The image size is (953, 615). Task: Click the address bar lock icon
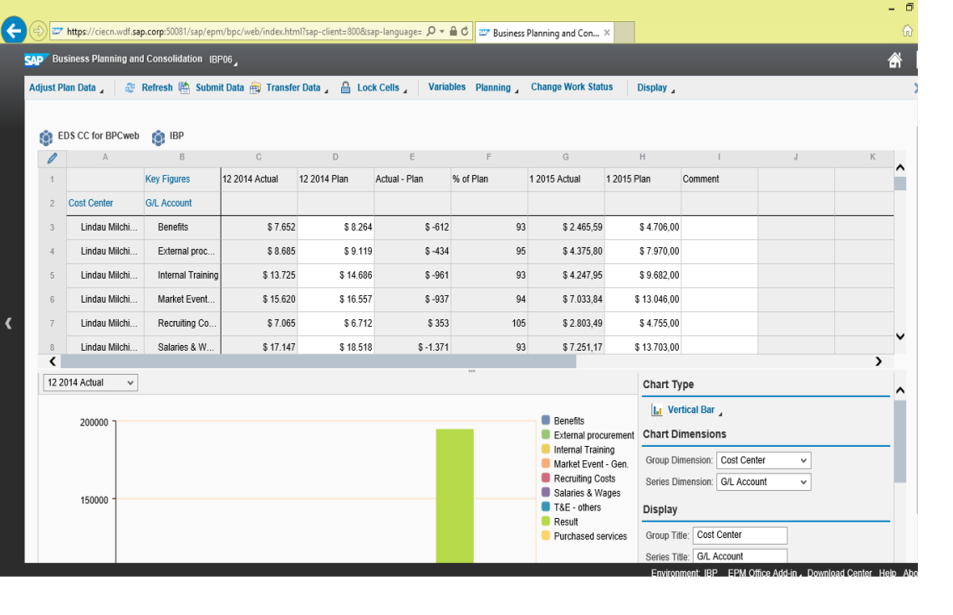click(453, 31)
